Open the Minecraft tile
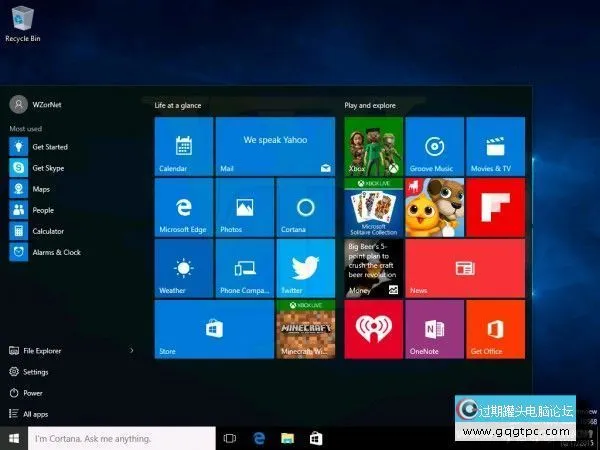The width and height of the screenshot is (600, 450). (x=304, y=329)
